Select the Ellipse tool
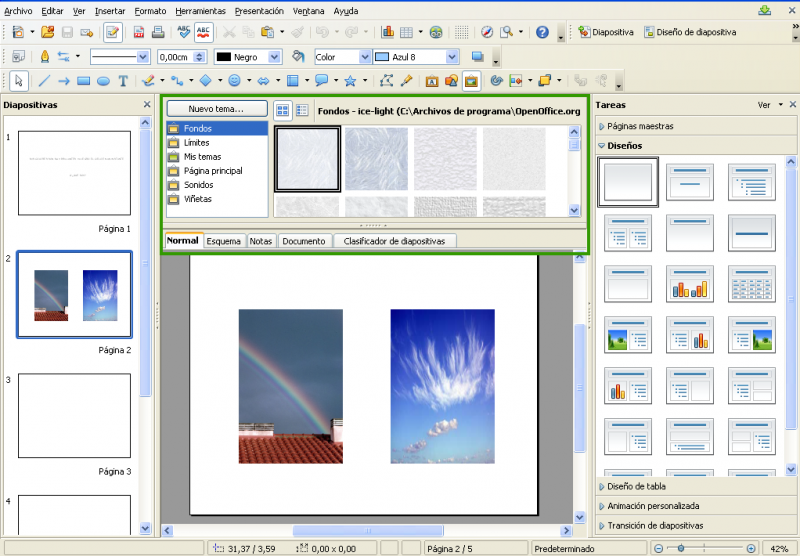Image resolution: width=800 pixels, height=556 pixels. coord(104,81)
